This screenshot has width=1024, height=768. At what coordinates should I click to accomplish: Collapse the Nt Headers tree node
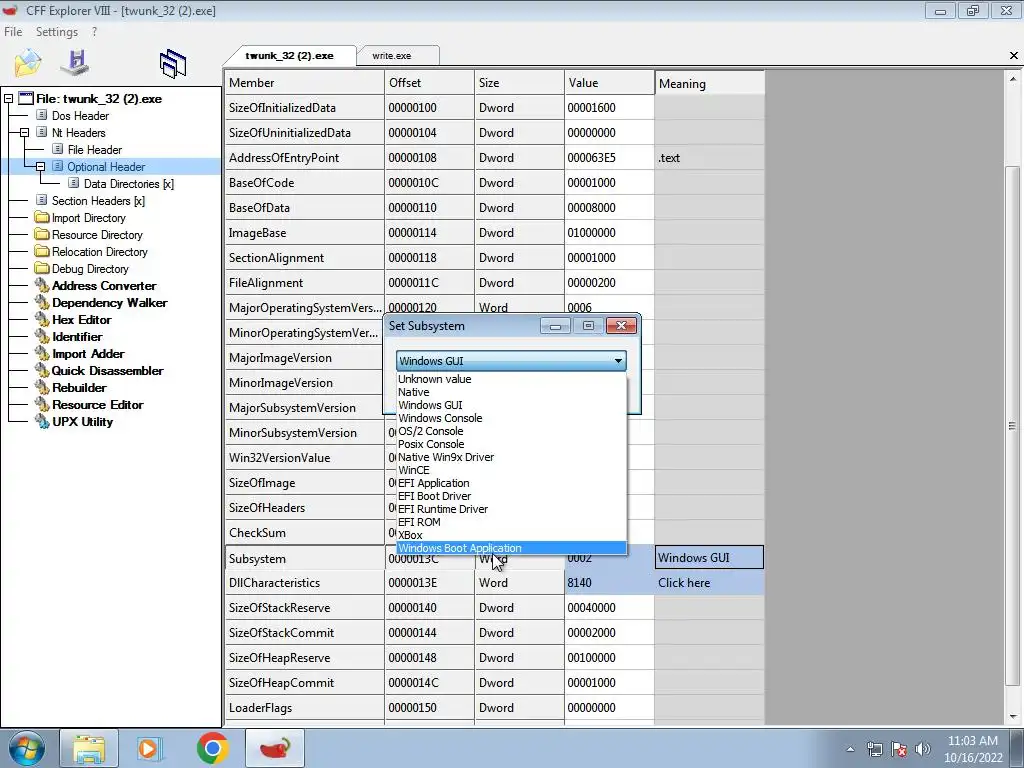tap(24, 133)
